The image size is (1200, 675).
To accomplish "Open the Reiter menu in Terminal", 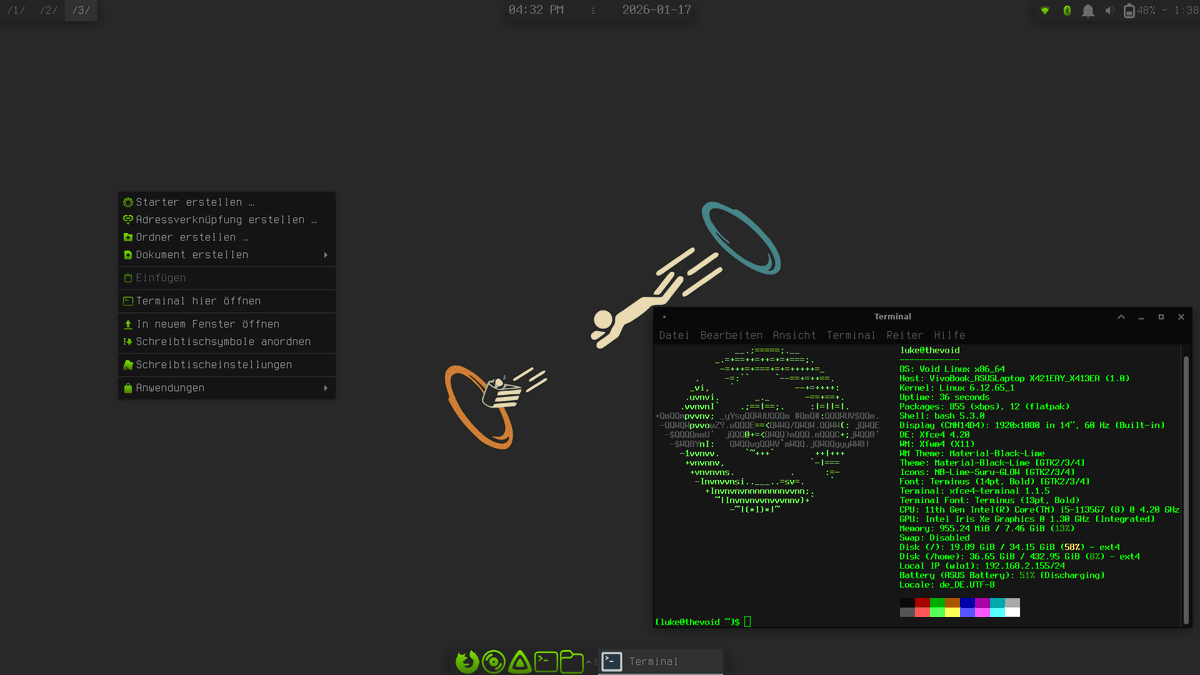I will [905, 335].
